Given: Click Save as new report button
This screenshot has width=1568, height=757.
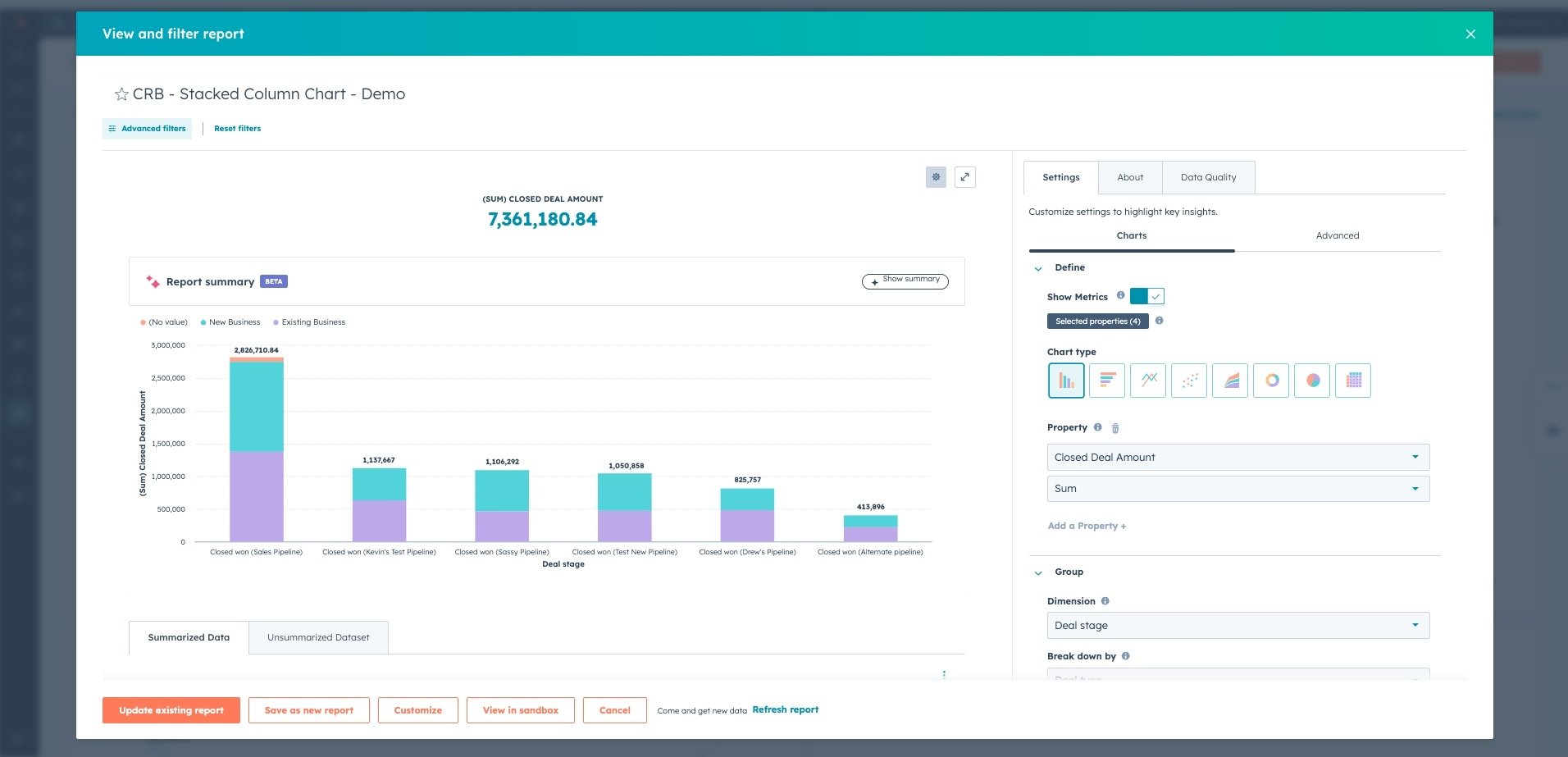Looking at the screenshot, I should click(x=308, y=710).
